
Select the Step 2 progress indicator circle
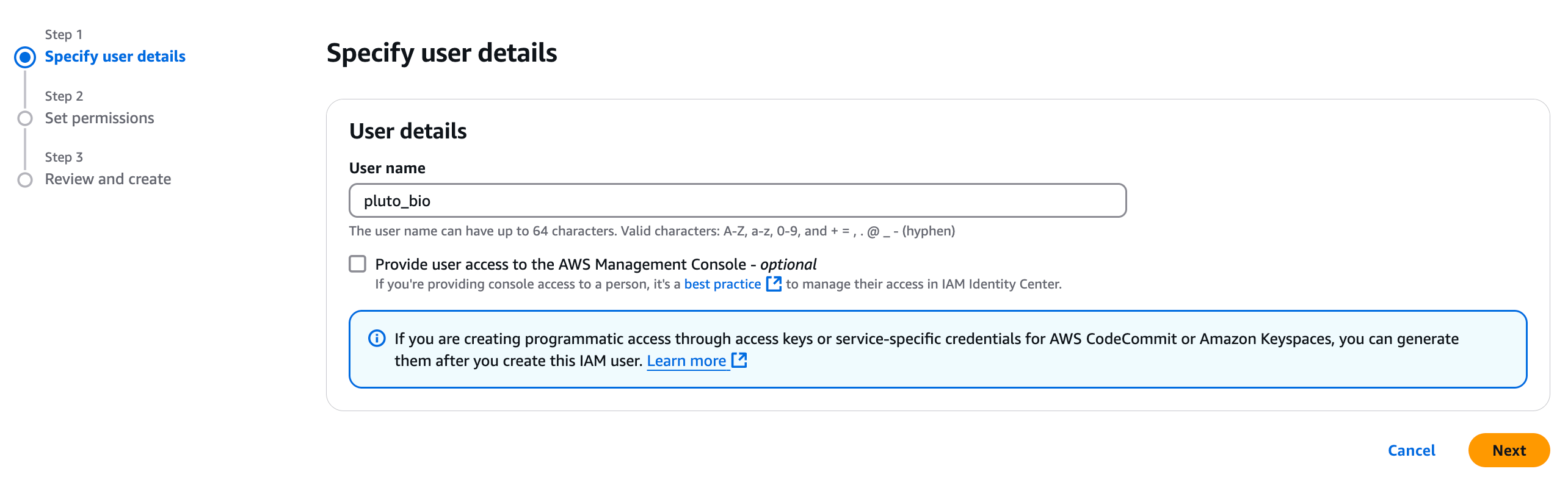point(25,118)
